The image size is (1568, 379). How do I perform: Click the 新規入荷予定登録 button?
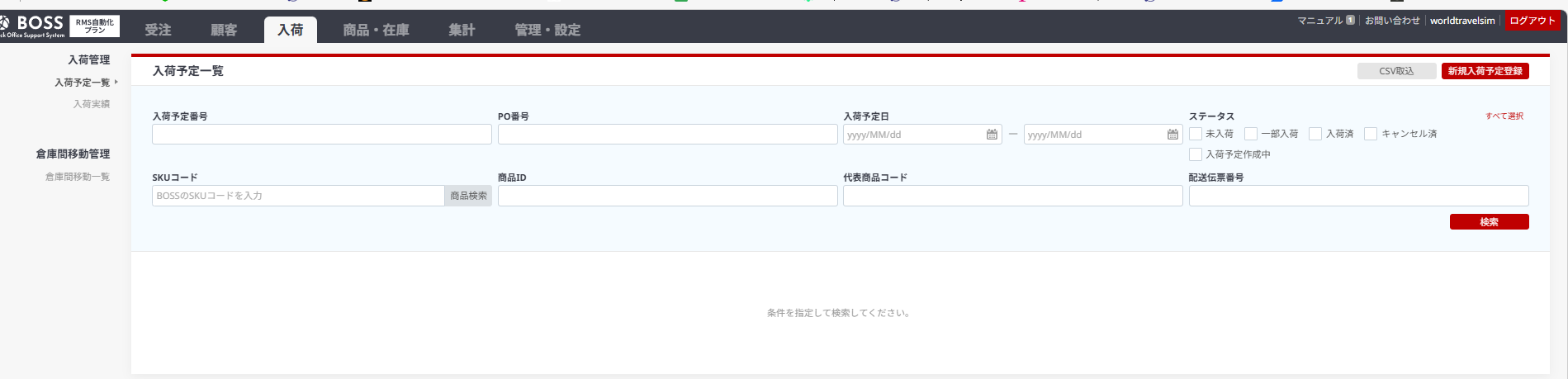[x=1485, y=71]
